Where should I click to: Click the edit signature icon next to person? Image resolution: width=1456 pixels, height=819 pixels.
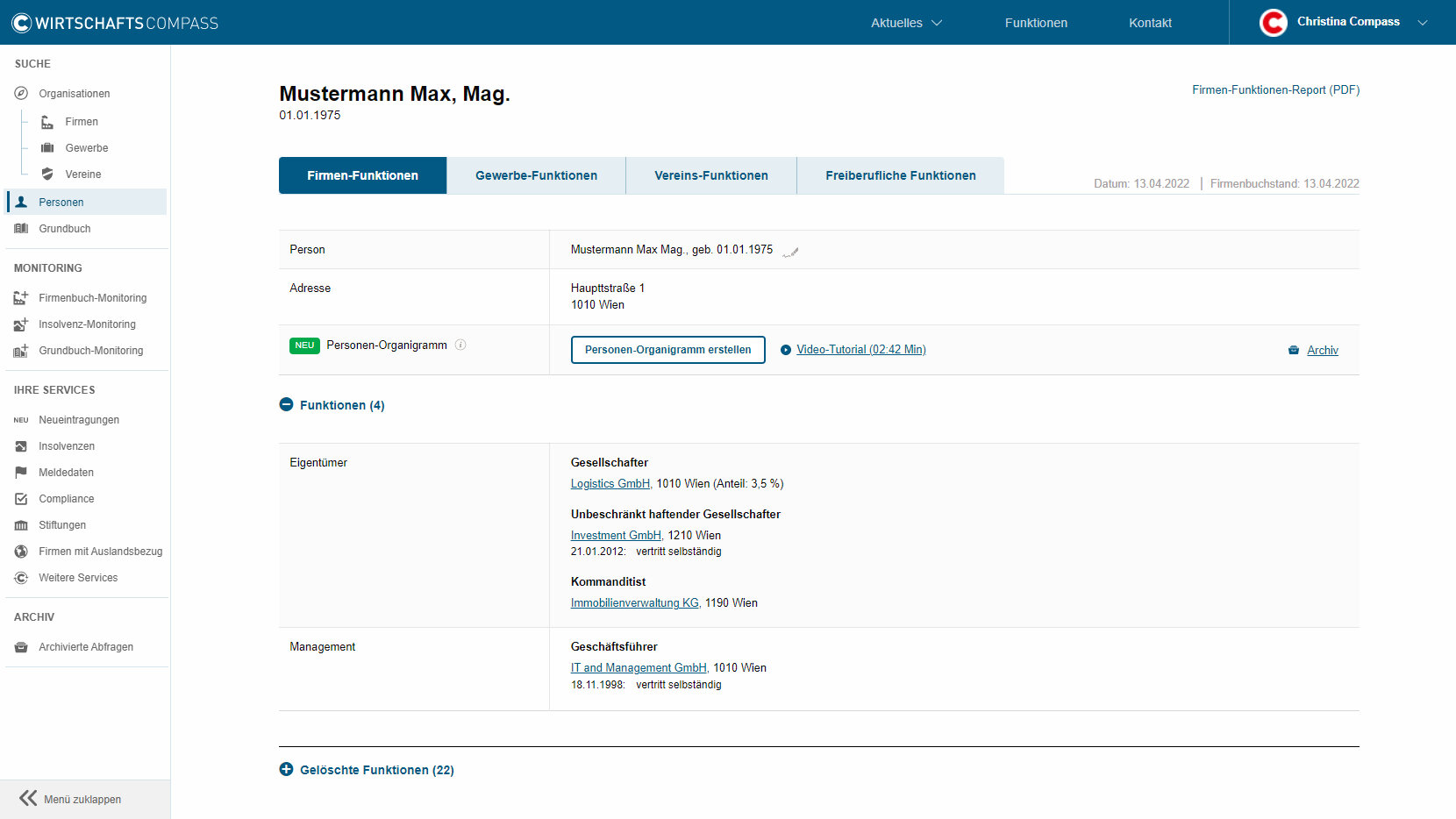(790, 252)
